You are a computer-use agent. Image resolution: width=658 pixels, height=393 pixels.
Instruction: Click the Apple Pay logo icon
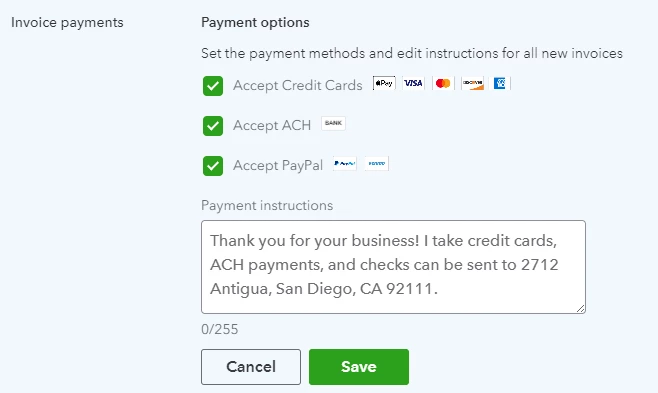pos(384,83)
